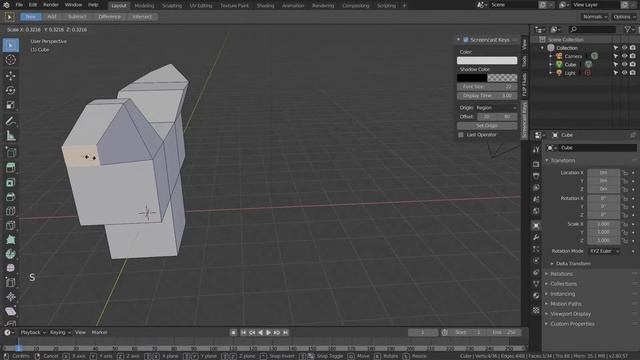Open the Shadow Color swatch
This screenshot has width=640, height=360.
[487, 78]
